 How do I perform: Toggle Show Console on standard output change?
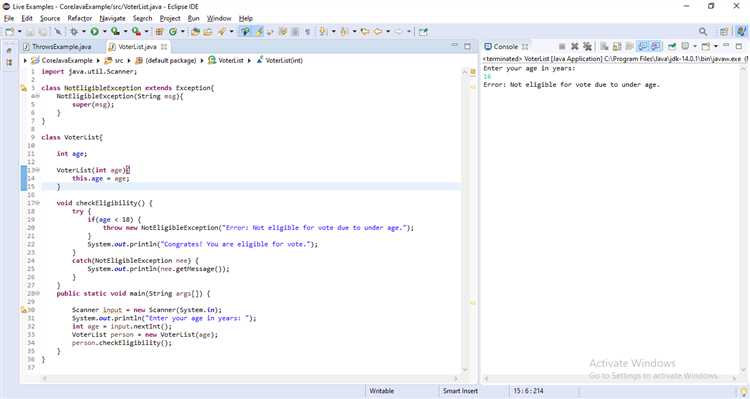[643, 46]
